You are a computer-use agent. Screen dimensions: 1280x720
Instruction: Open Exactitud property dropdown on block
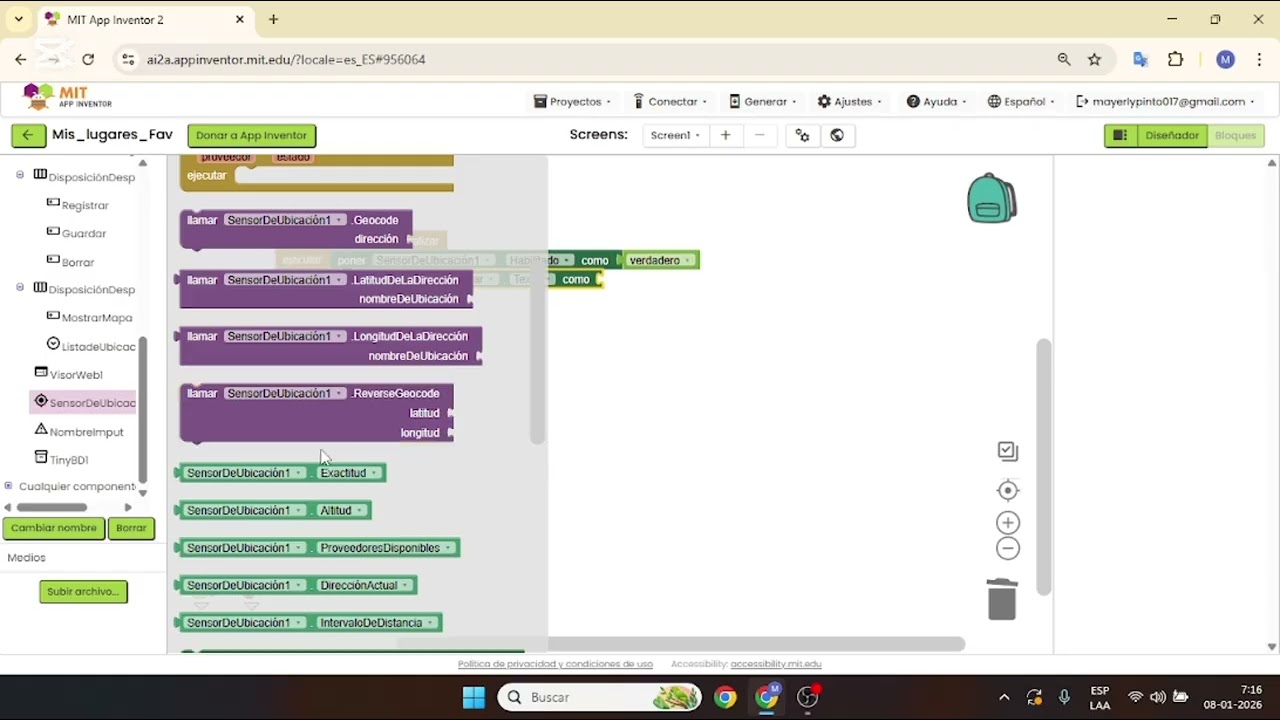coord(375,473)
